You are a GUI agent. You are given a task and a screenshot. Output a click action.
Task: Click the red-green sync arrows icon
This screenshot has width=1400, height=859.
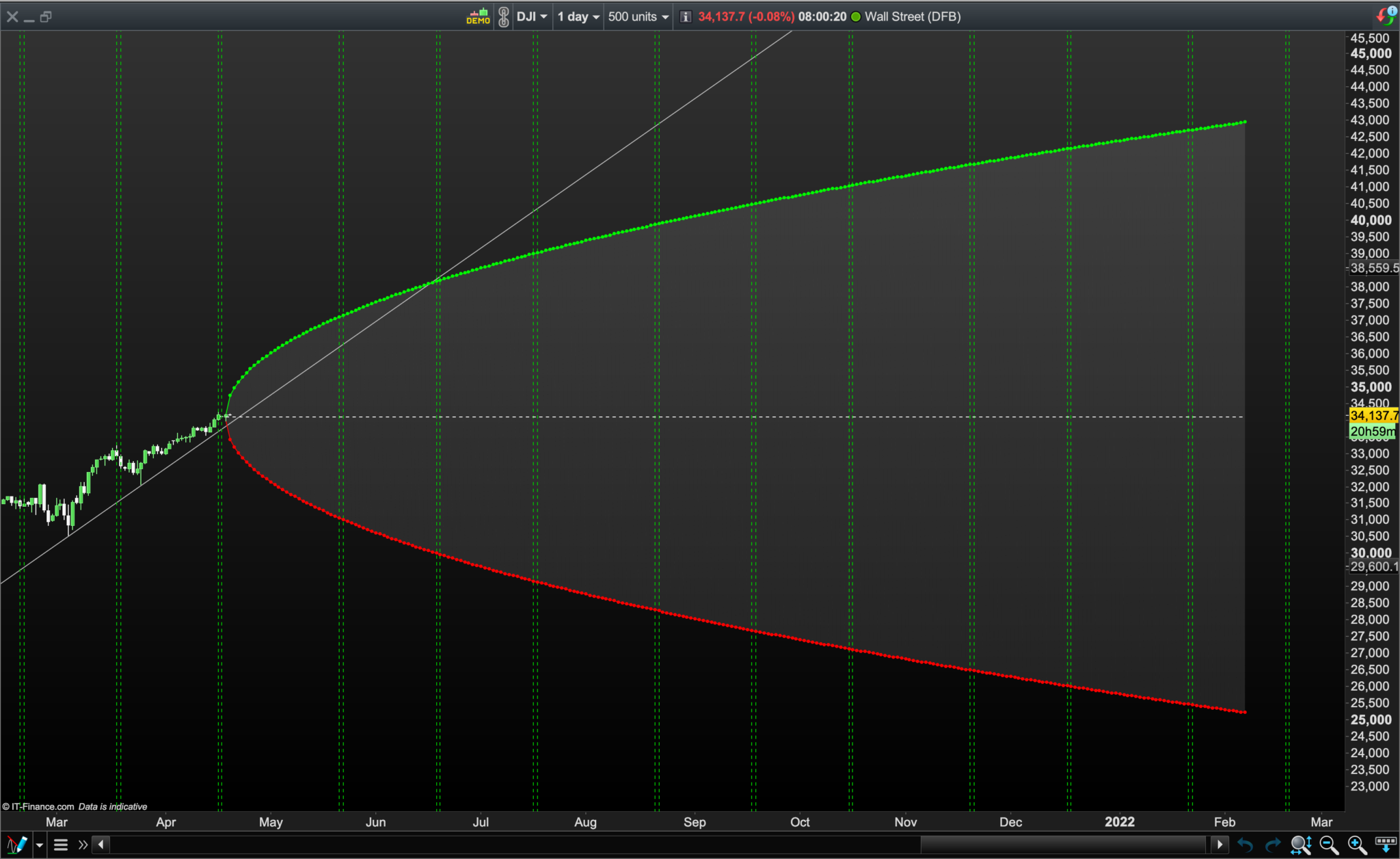click(x=1385, y=16)
